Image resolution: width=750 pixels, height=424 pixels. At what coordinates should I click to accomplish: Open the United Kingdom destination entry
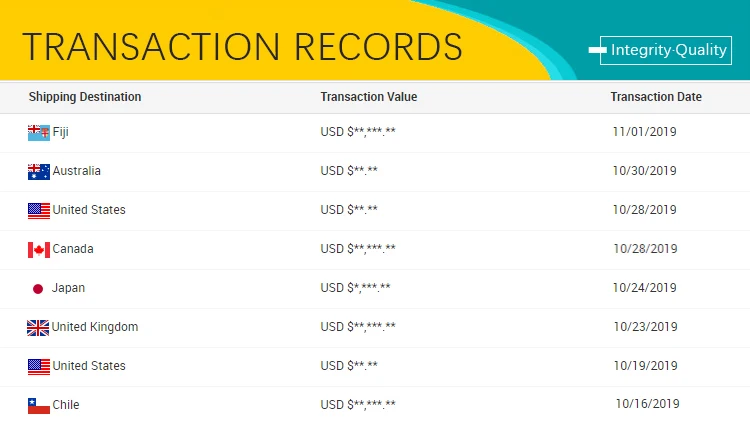[x=95, y=327]
